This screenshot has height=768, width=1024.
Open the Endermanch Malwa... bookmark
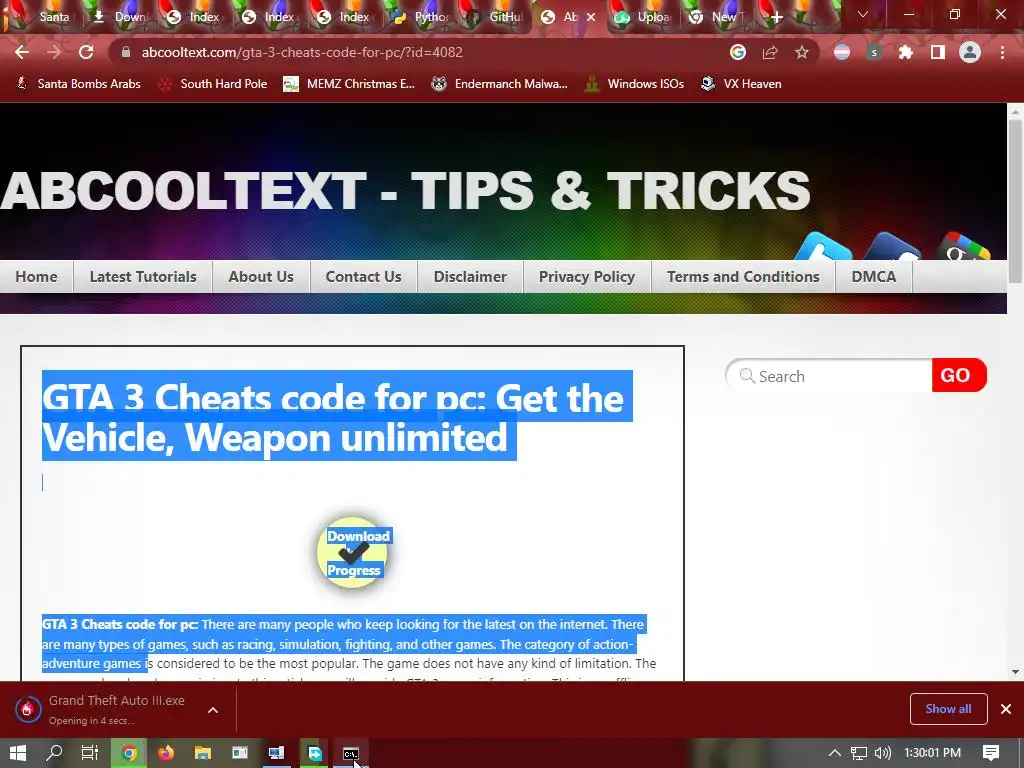[500, 84]
